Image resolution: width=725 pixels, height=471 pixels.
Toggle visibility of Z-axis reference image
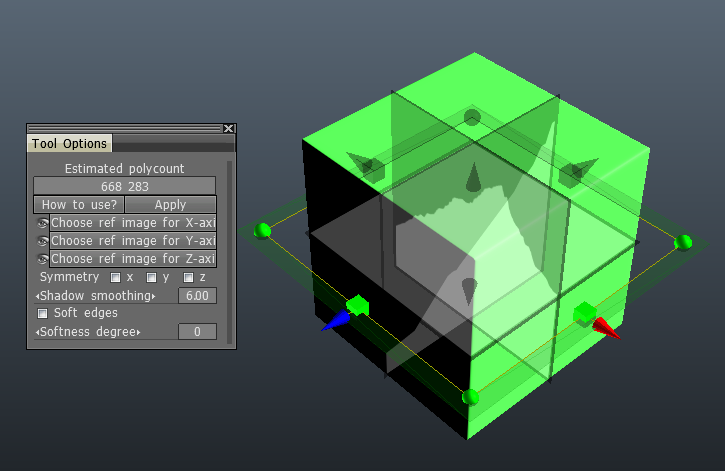click(42, 259)
